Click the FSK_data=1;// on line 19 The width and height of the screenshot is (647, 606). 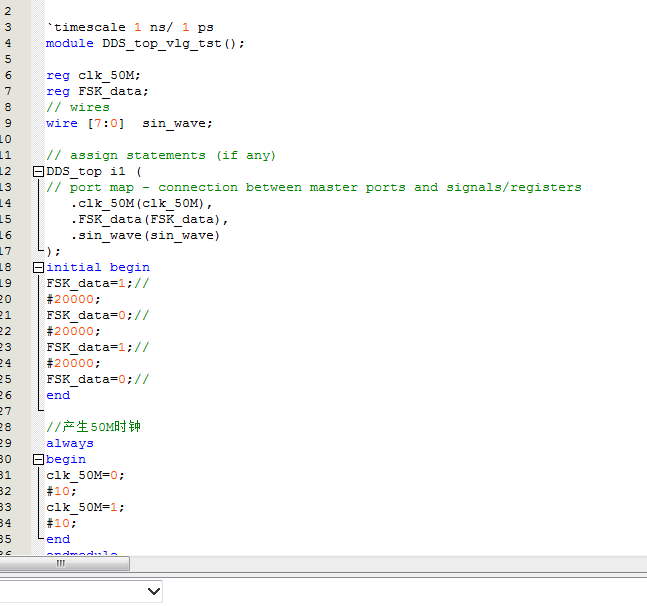point(97,283)
